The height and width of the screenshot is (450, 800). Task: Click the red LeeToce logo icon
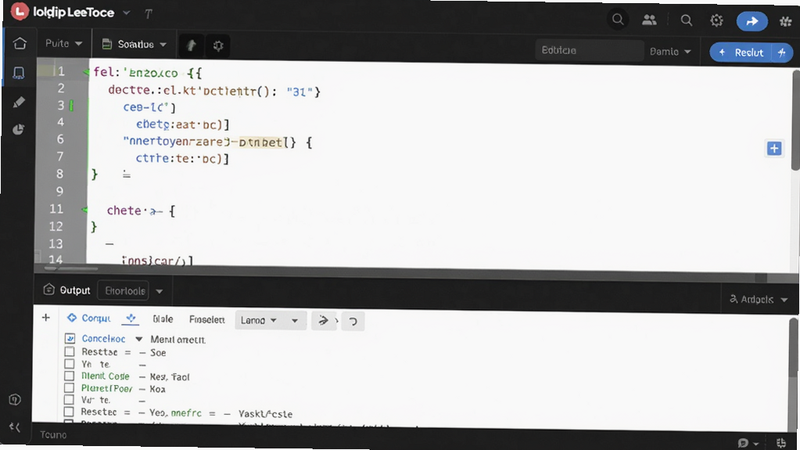click(20, 11)
